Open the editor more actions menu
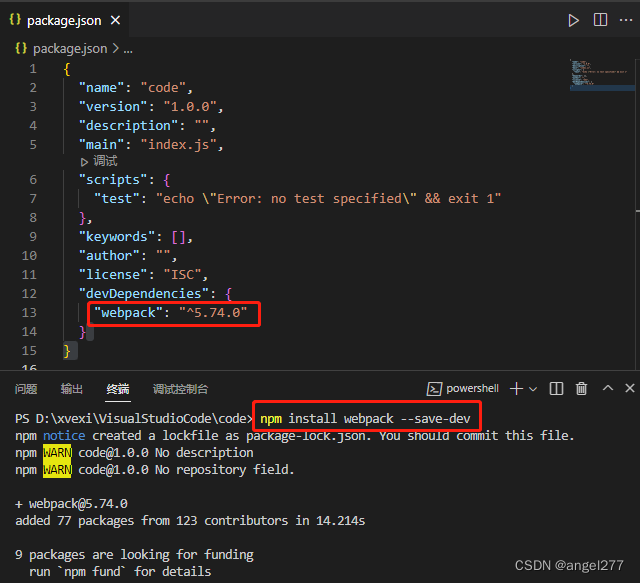Image resolution: width=640 pixels, height=583 pixels. (x=626, y=20)
